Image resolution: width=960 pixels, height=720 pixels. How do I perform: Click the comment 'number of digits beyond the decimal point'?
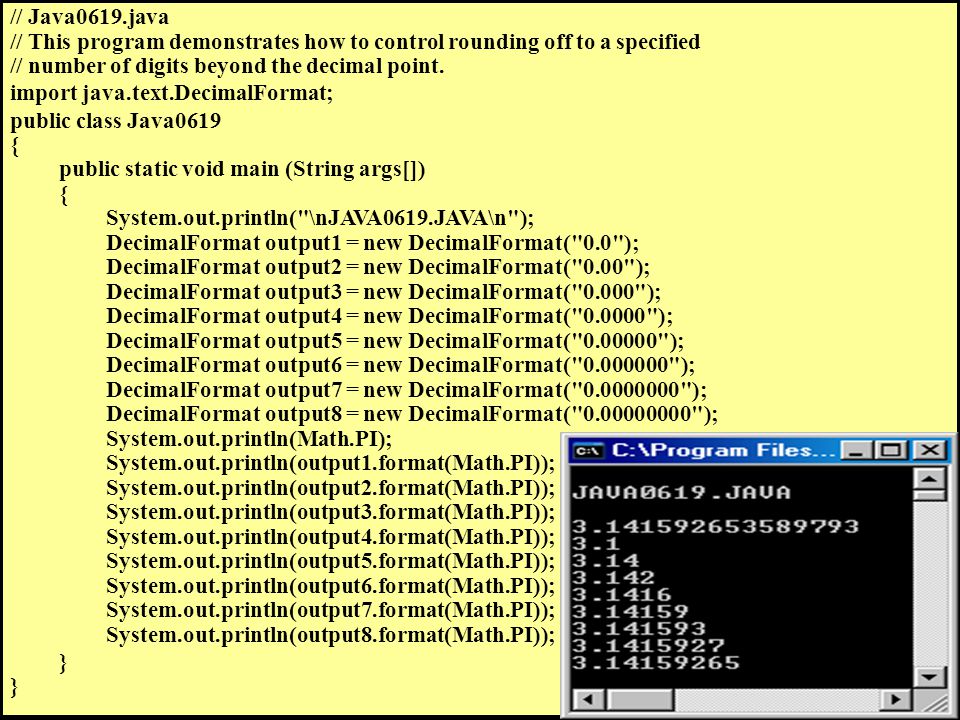227,66
